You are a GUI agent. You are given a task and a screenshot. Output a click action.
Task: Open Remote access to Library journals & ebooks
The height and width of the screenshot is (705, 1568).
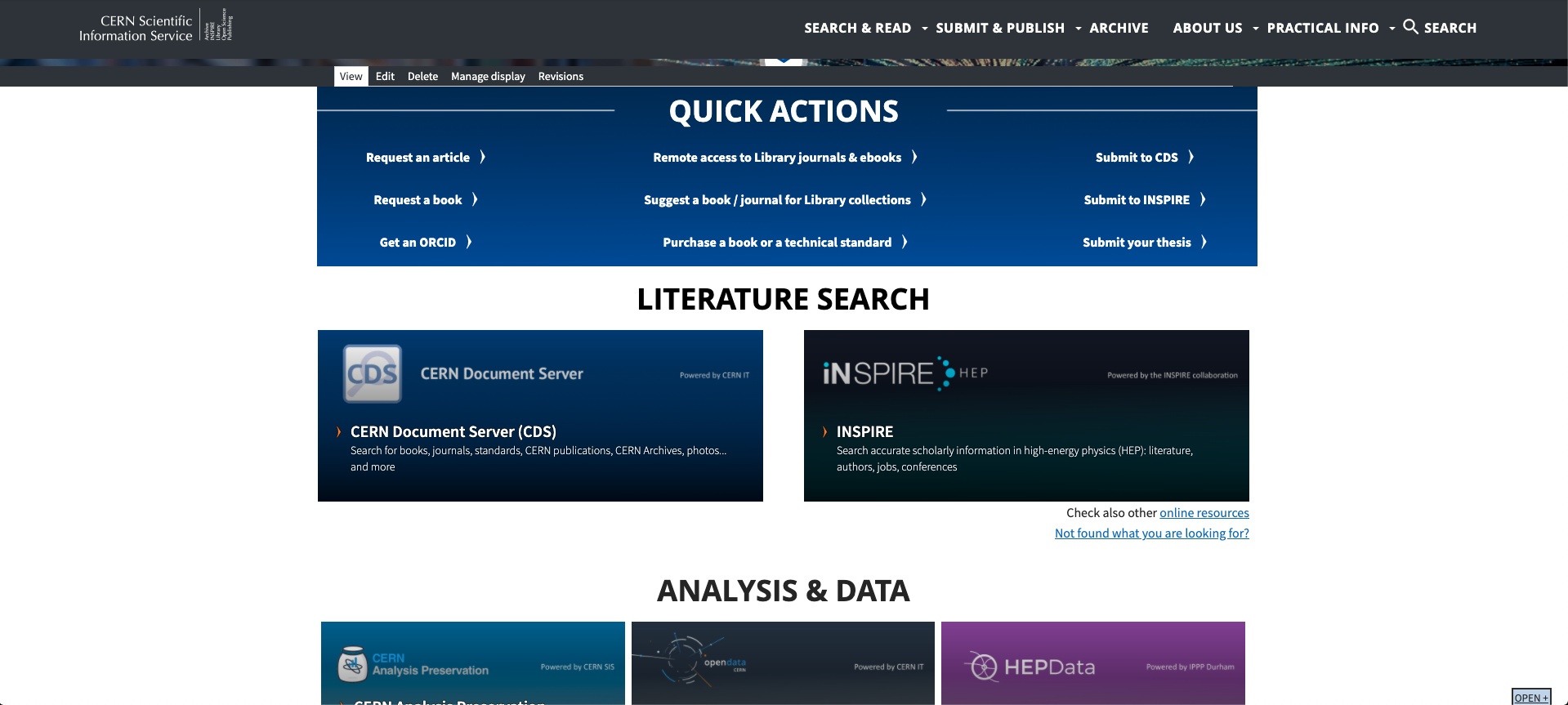coord(777,157)
